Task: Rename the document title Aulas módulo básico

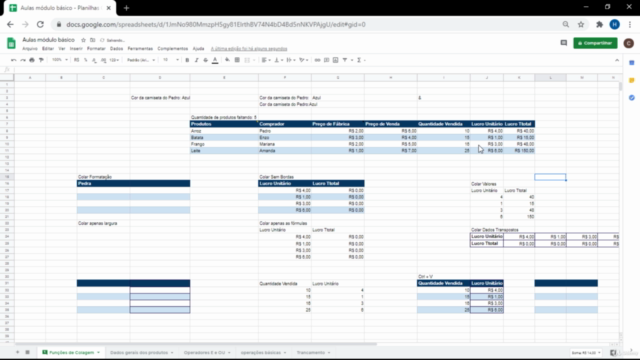Action: click(x=49, y=40)
